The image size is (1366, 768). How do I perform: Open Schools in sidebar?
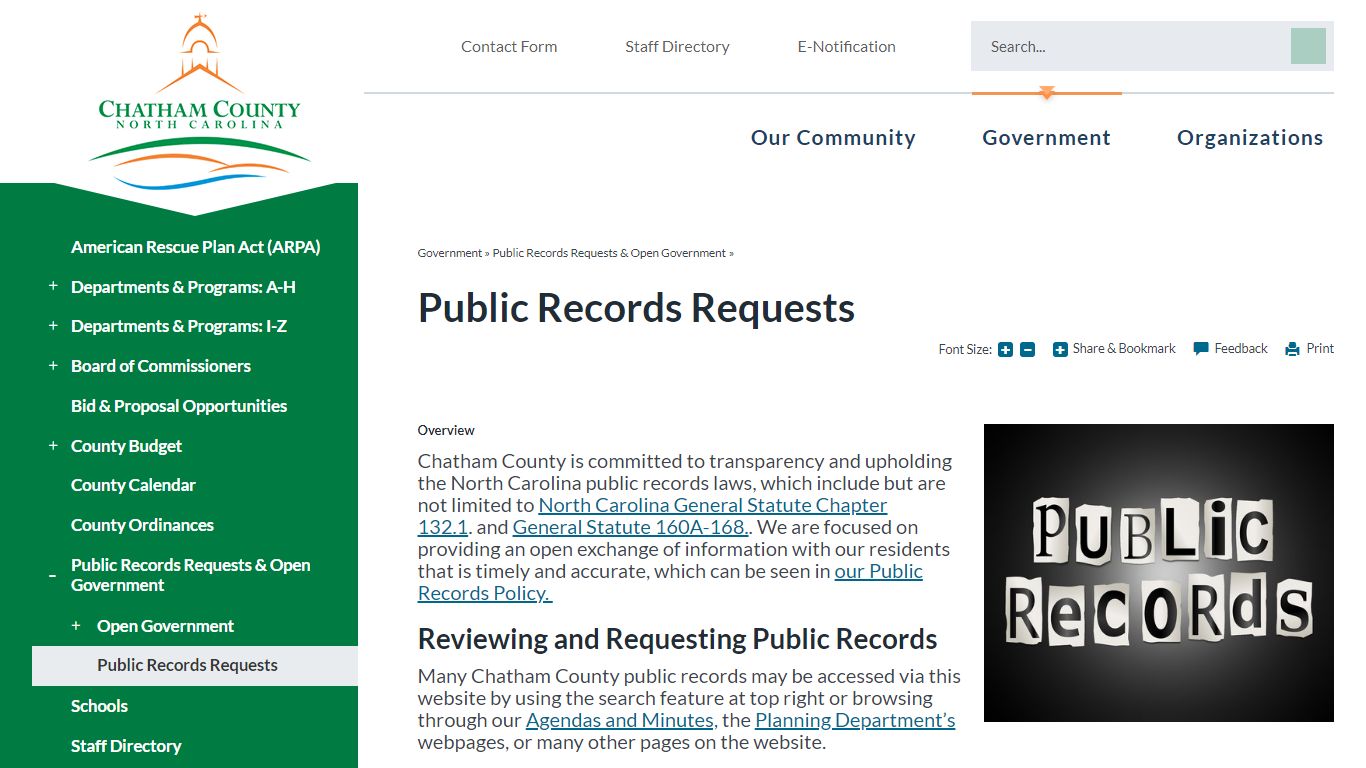99,706
